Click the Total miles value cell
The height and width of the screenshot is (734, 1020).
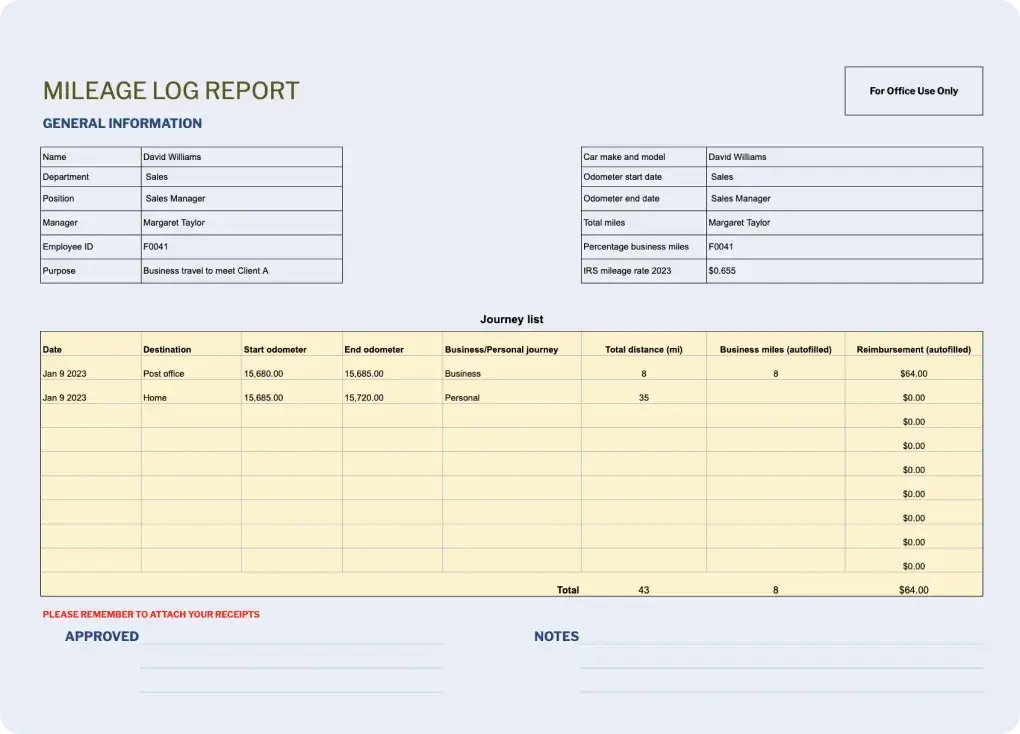[843, 223]
